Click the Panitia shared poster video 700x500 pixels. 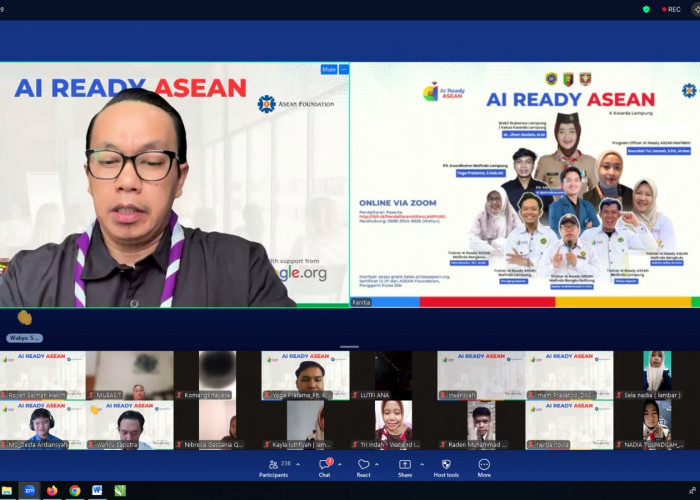point(524,185)
